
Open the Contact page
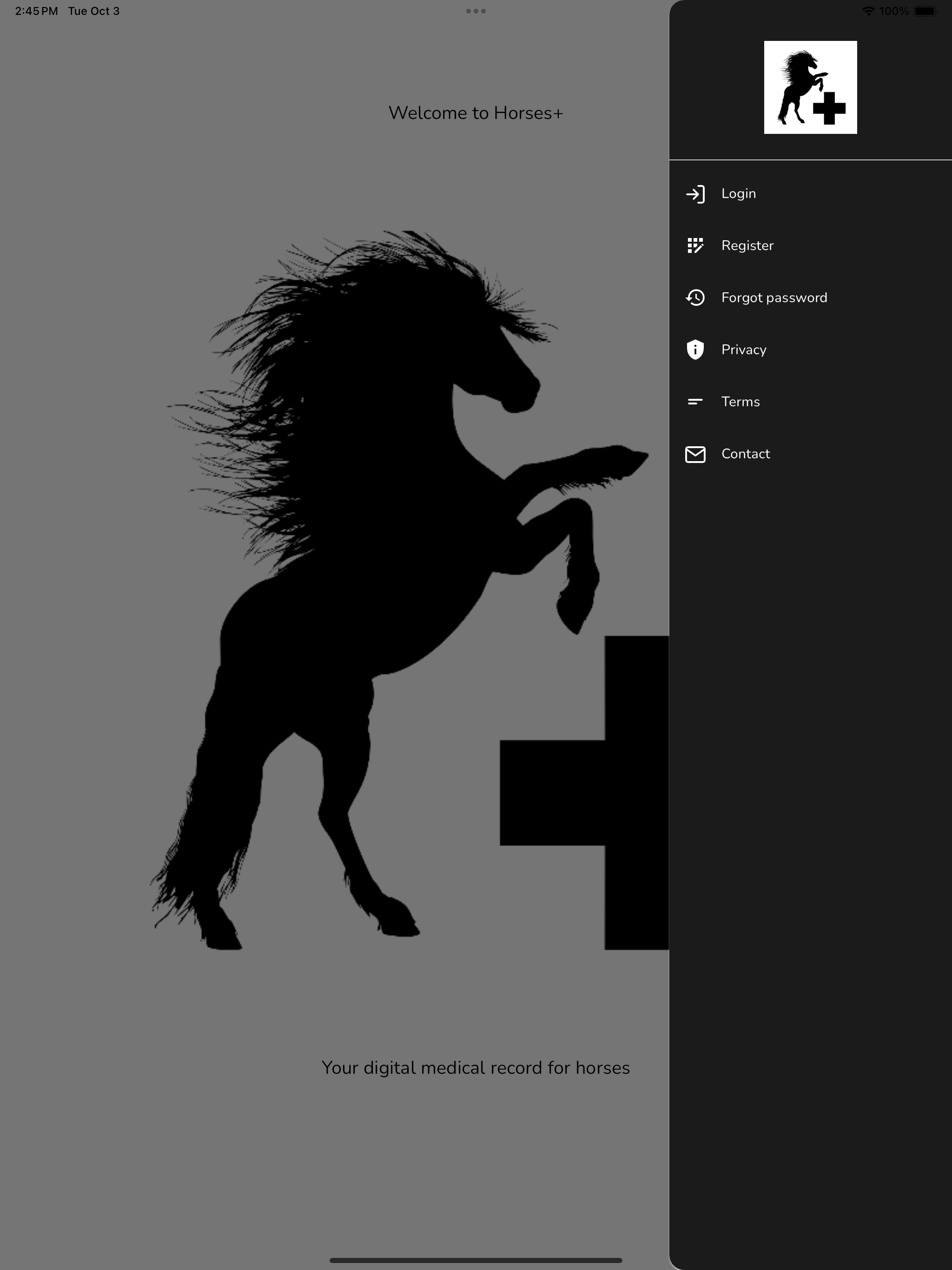point(810,454)
